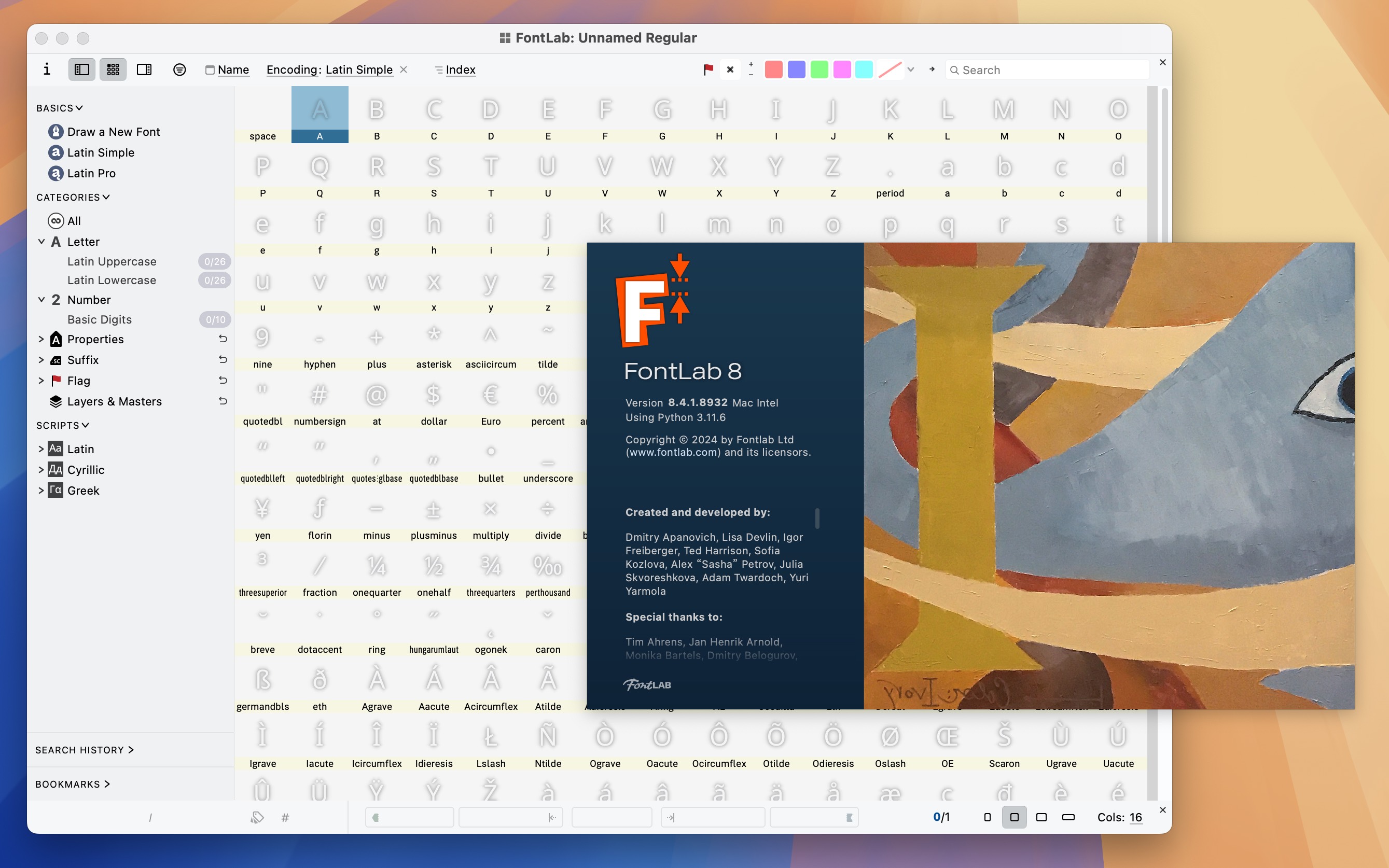This screenshot has width=1389, height=868.
Task: Close the bottom bar with the x
Action: coord(1163,809)
